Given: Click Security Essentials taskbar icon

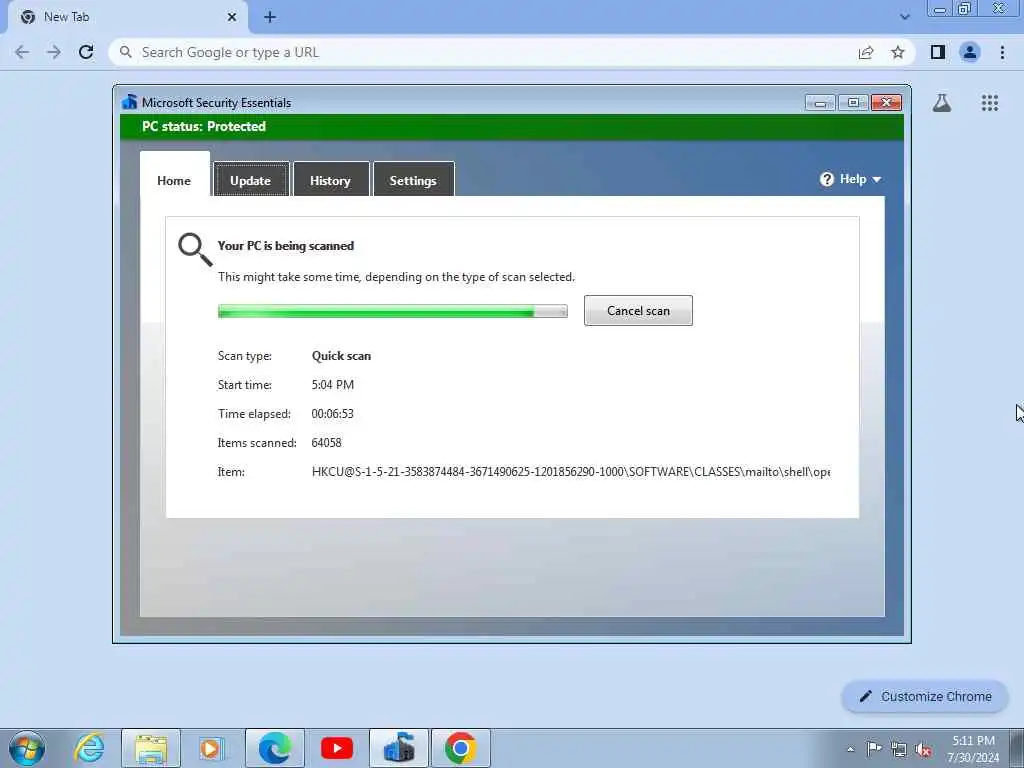Looking at the screenshot, I should point(399,748).
